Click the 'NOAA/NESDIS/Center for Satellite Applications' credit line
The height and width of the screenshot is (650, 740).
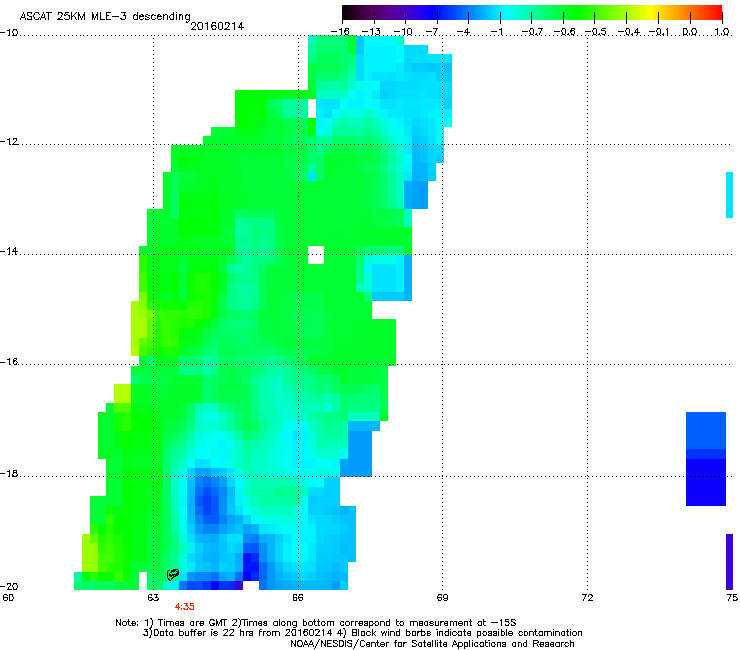(x=432, y=643)
